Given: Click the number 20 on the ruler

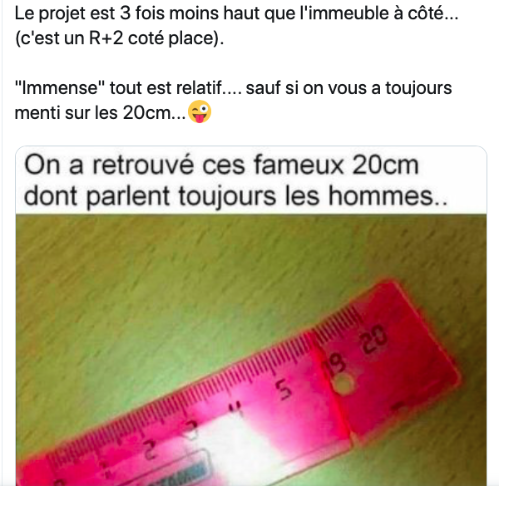Looking at the screenshot, I should [x=374, y=339].
